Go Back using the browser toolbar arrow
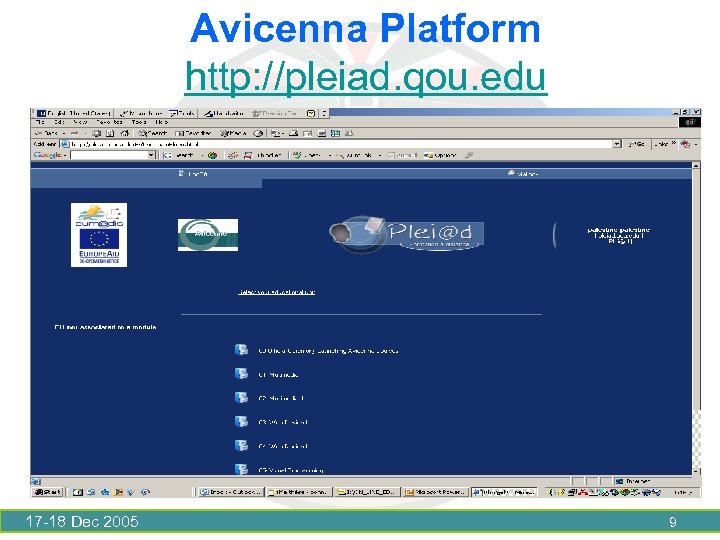Screen dimensions: 720x540 point(47,133)
